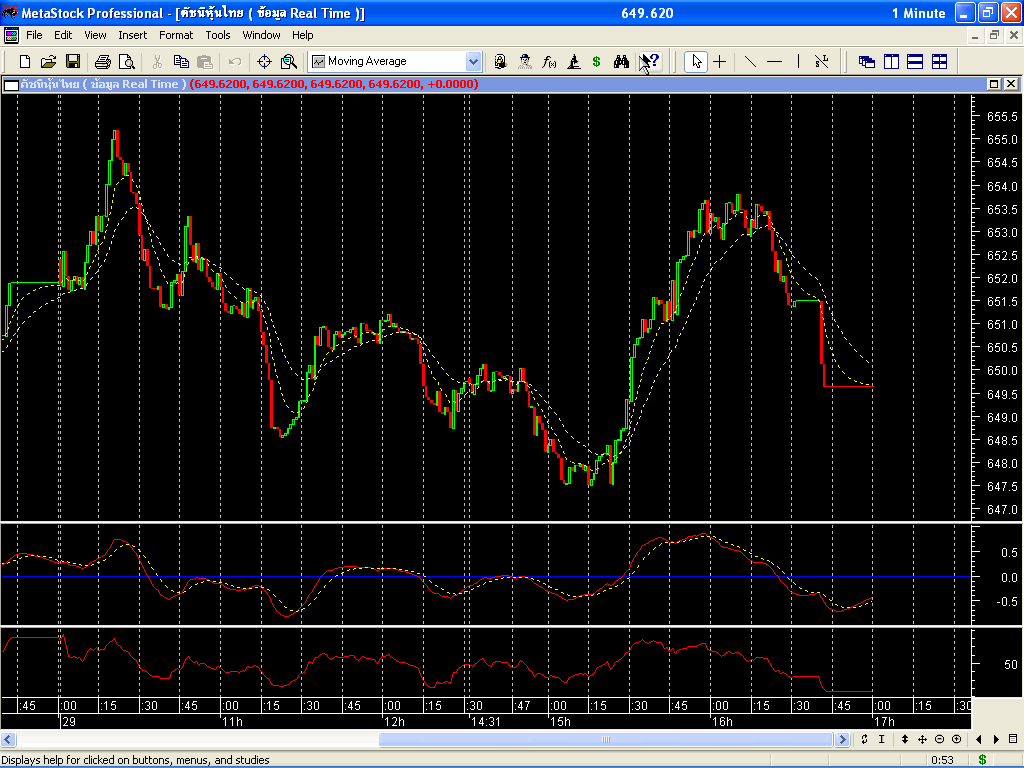Open the Window menu
Screen dimensions: 1024x768
coord(261,35)
